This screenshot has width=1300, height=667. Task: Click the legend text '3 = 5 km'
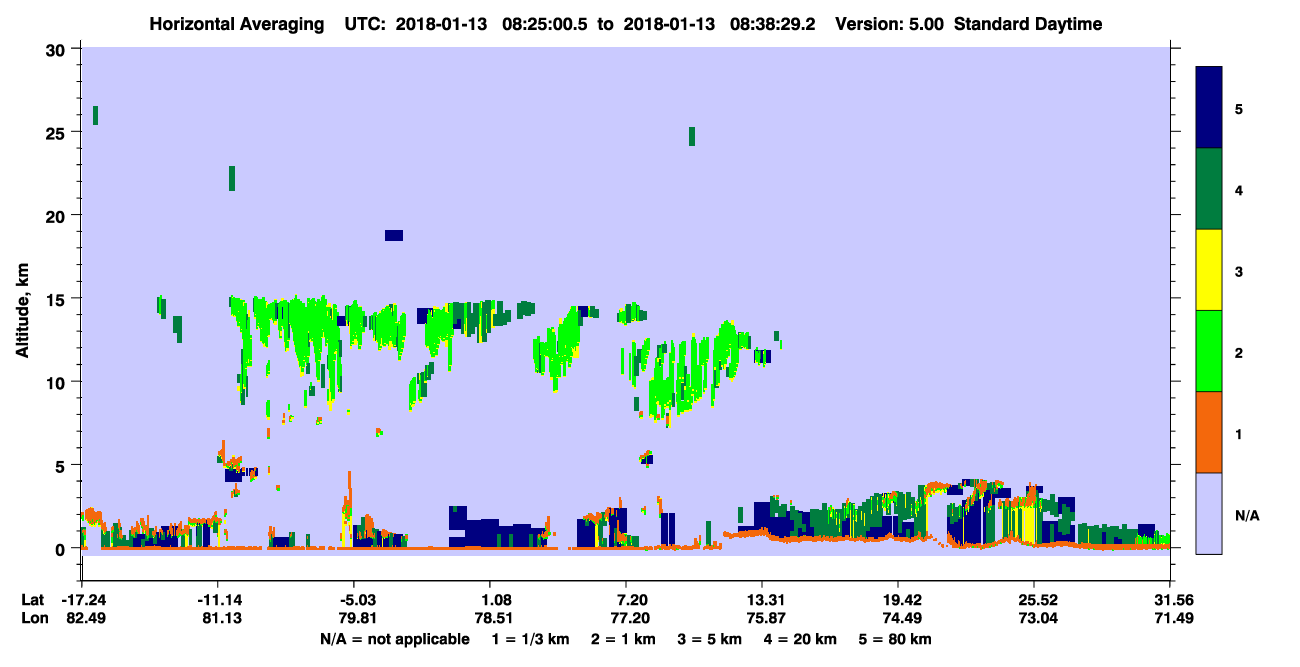(709, 639)
